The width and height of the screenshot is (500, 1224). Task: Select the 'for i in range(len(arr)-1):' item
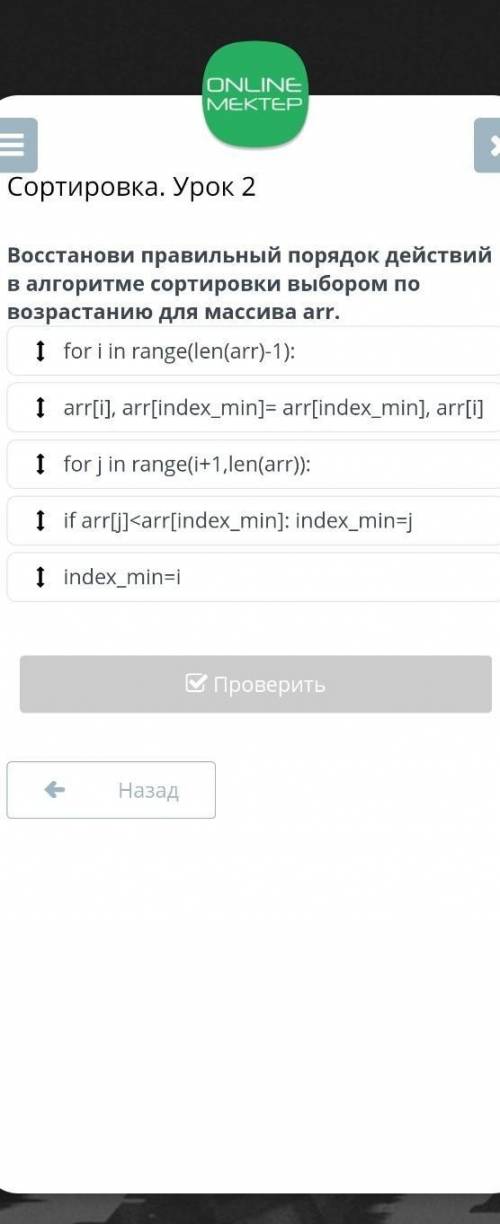pos(254,351)
